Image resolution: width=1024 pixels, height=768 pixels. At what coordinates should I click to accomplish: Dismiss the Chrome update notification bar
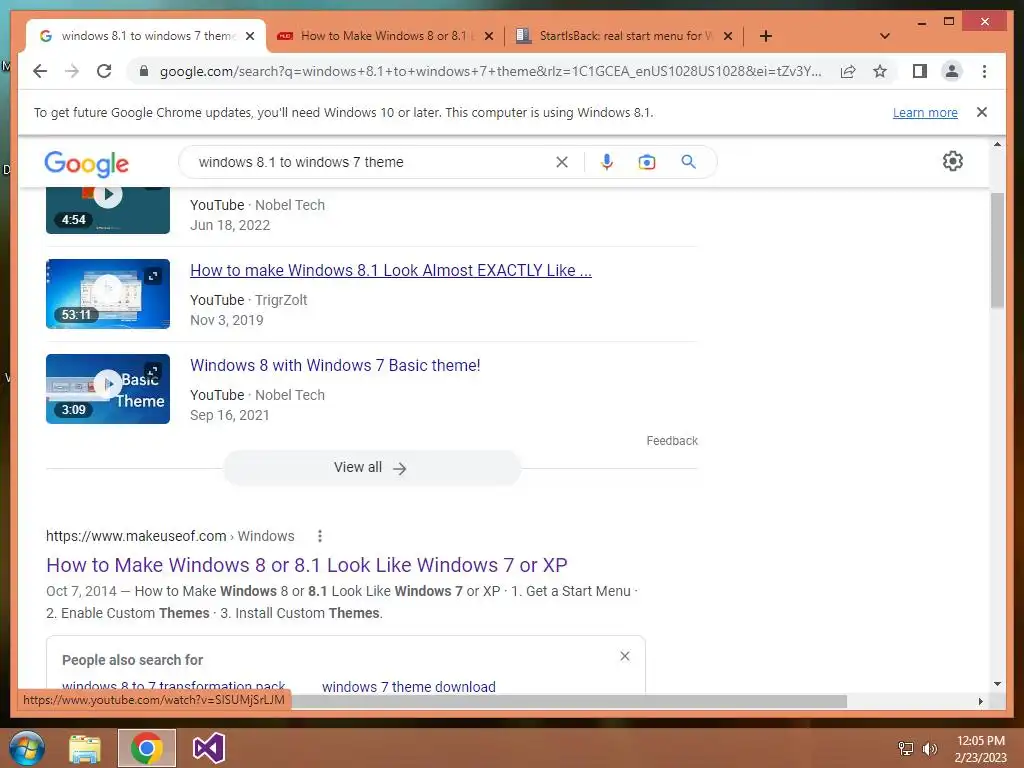tap(982, 112)
